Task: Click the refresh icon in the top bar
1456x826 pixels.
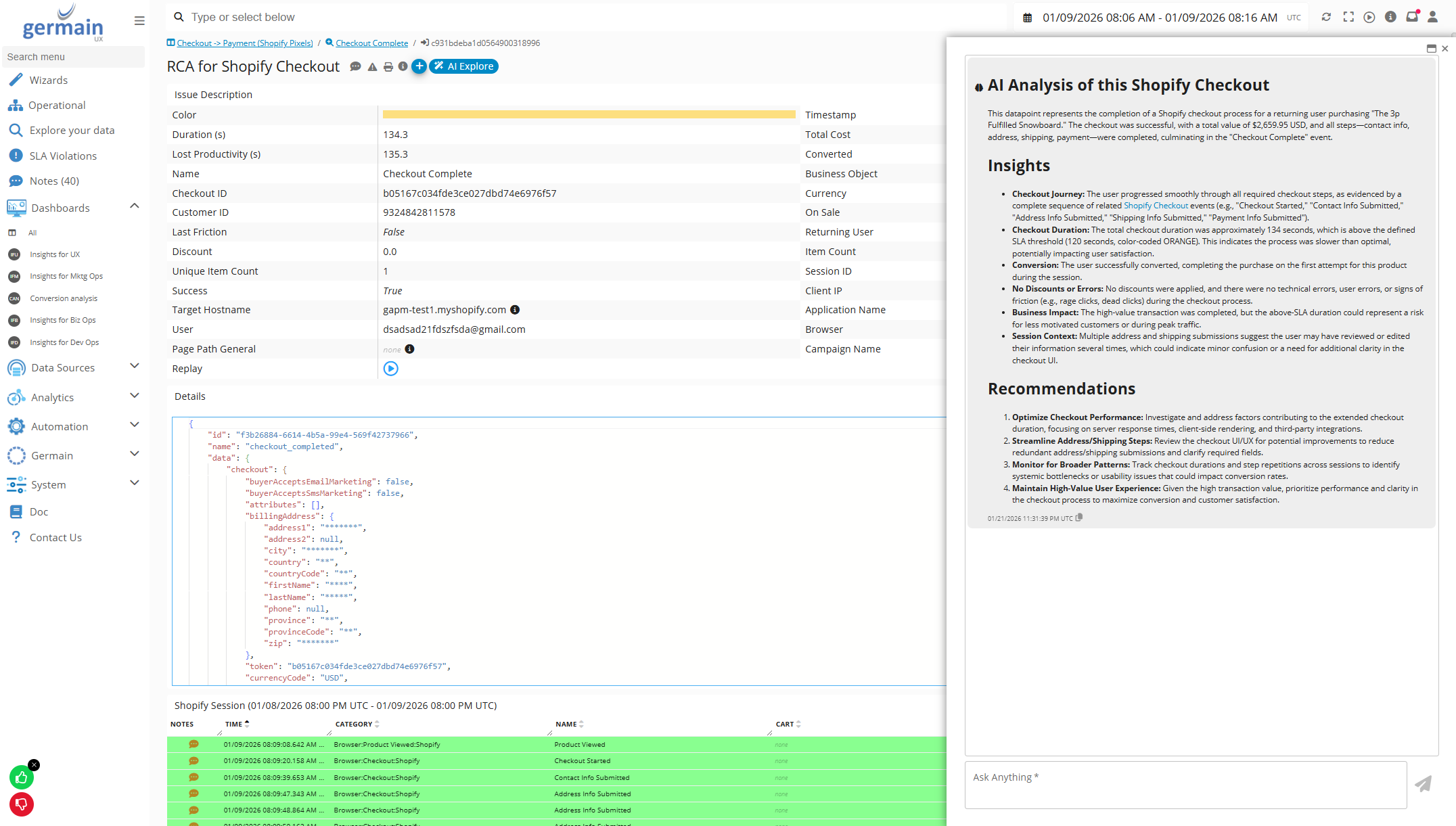Action: pos(1326,18)
